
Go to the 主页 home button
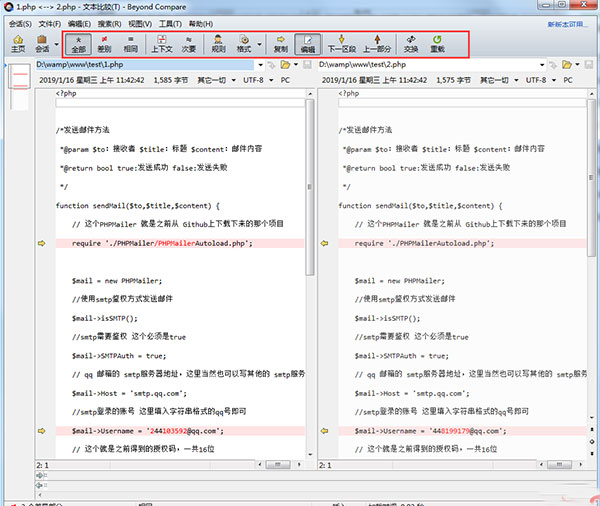(x=18, y=44)
